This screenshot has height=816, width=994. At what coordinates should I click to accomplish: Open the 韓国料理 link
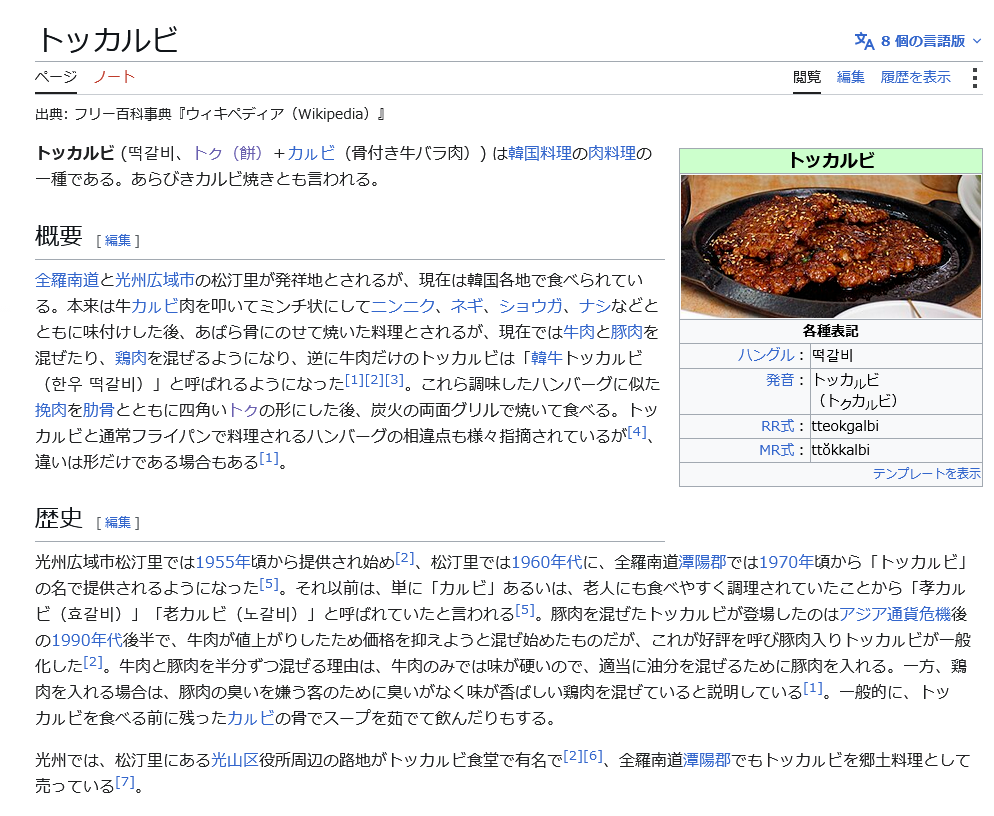point(540,153)
